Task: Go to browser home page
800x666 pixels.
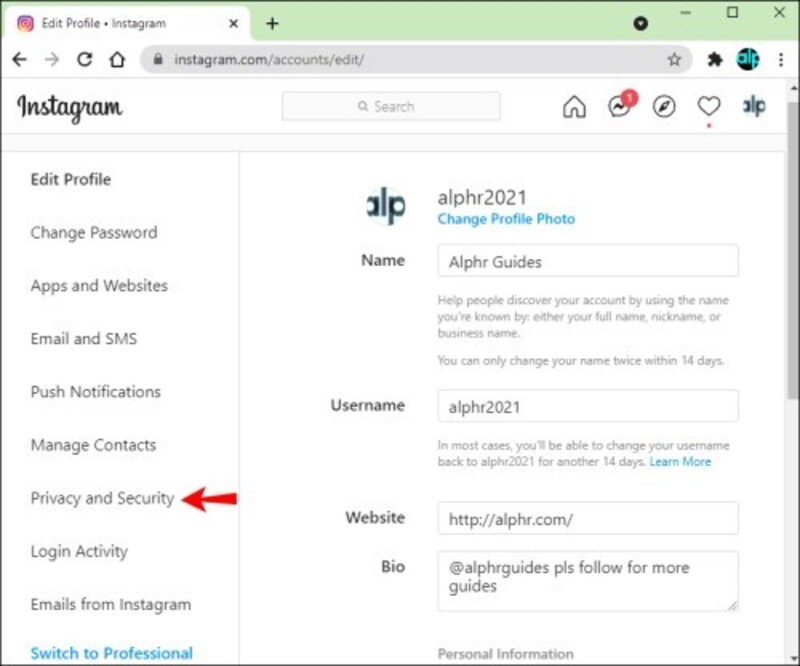Action: click(x=117, y=60)
